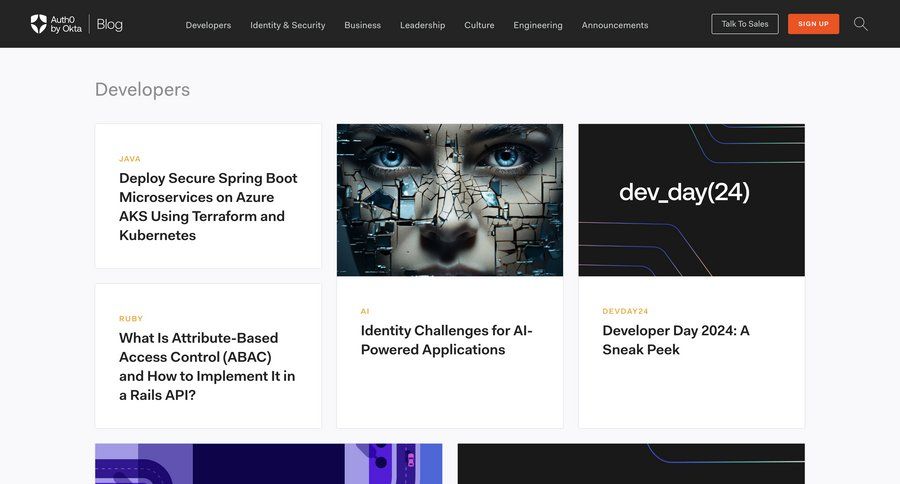Open the Developers section heading
Screen dimensions: 900x484
point(142,90)
